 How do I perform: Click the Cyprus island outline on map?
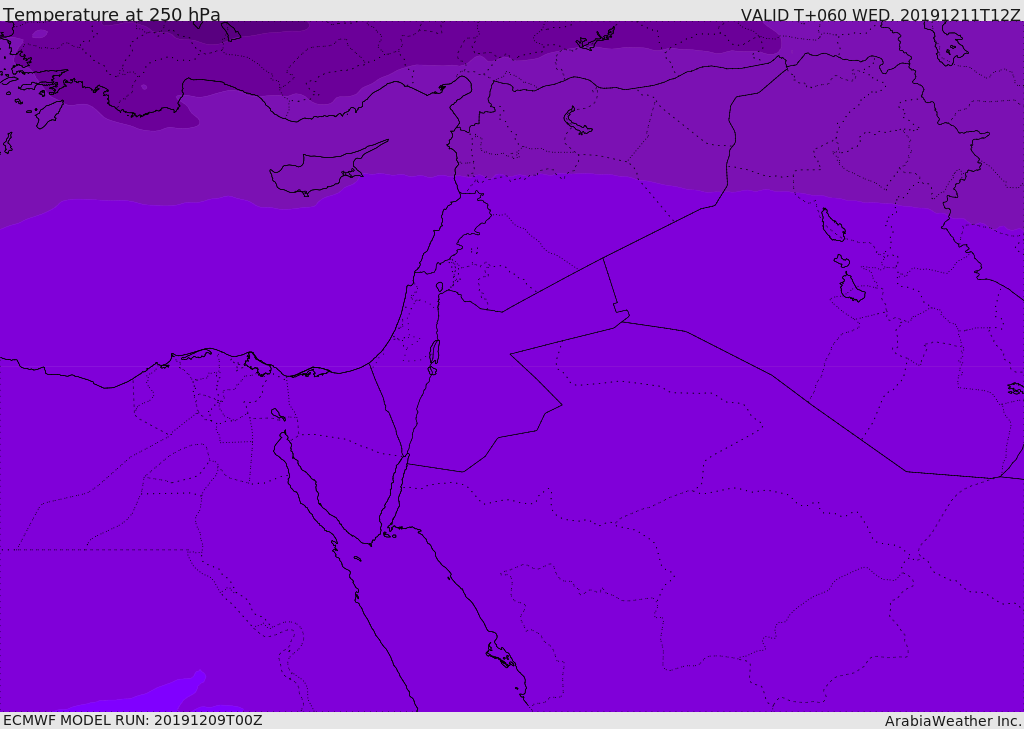(328, 168)
